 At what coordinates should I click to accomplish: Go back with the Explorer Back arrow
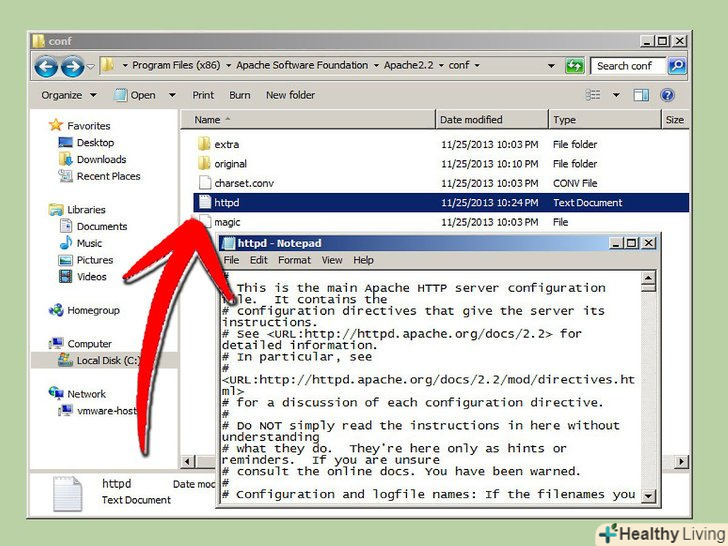coord(46,66)
